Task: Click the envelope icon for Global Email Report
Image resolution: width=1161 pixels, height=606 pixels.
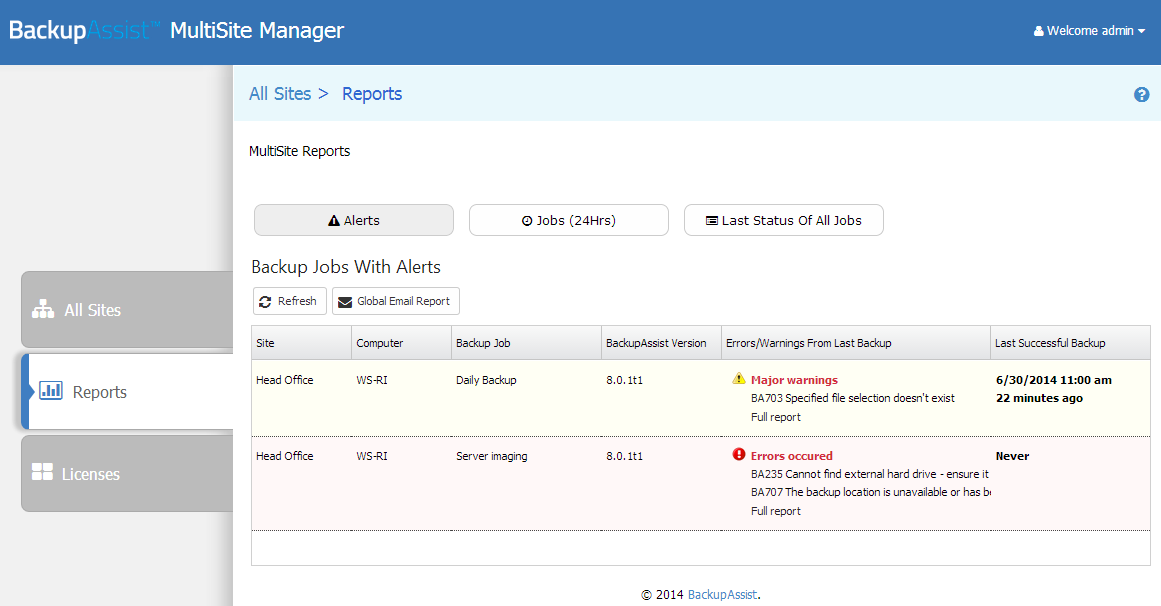Action: pyautogui.click(x=345, y=302)
